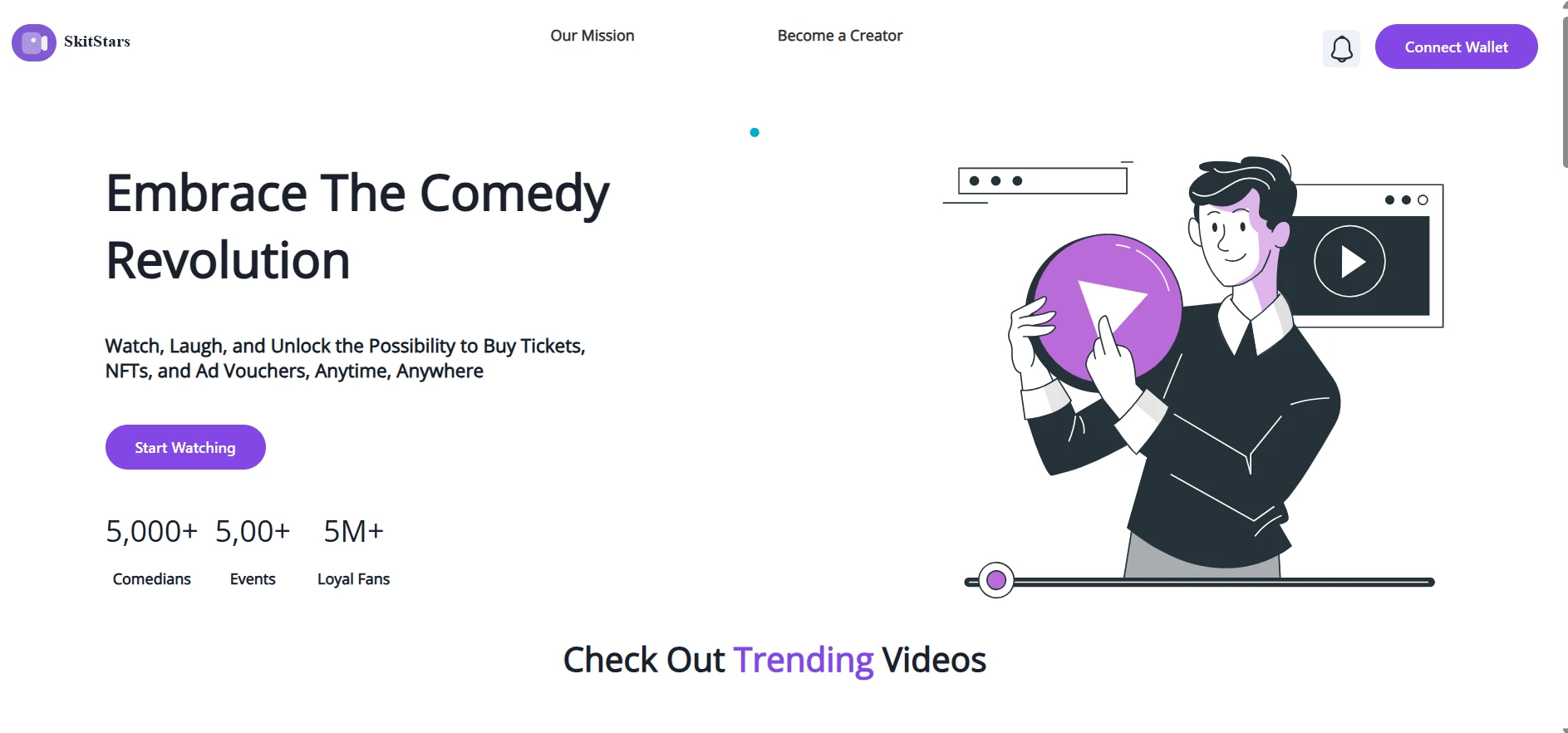Click the Embrace The Comedy Revolution headline

[357, 227]
